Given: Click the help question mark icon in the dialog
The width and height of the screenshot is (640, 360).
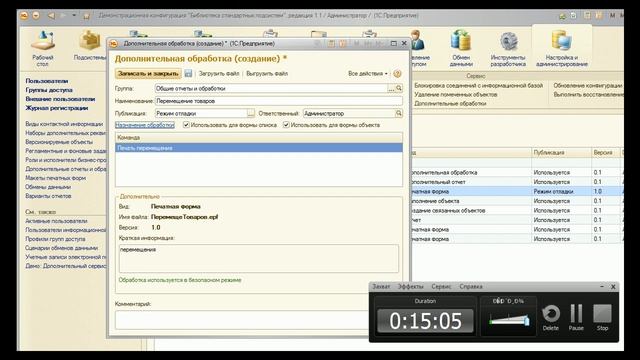Looking at the screenshot, I should coord(397,74).
